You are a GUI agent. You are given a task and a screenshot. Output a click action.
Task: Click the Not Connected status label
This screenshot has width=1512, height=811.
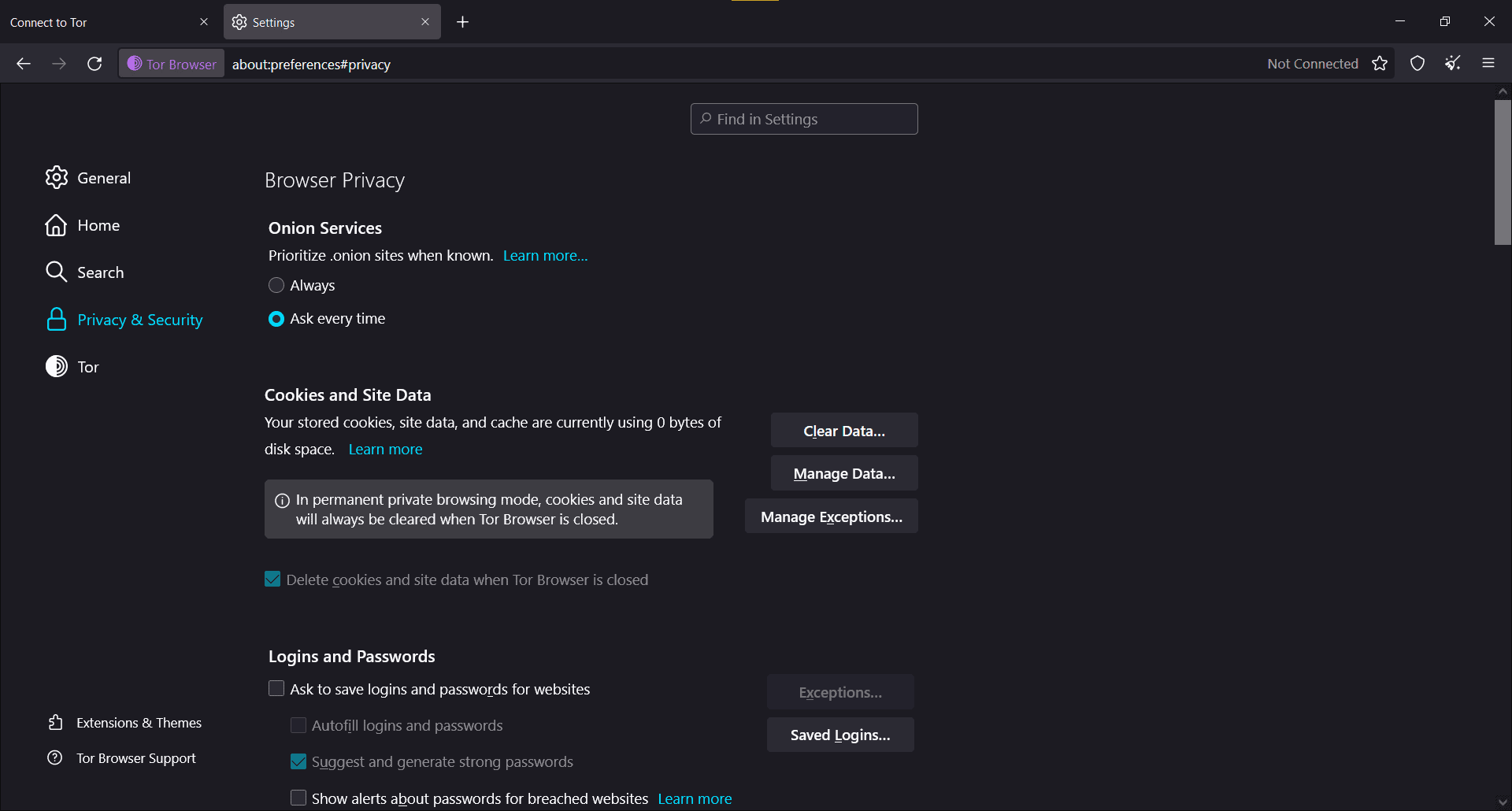coord(1313,64)
